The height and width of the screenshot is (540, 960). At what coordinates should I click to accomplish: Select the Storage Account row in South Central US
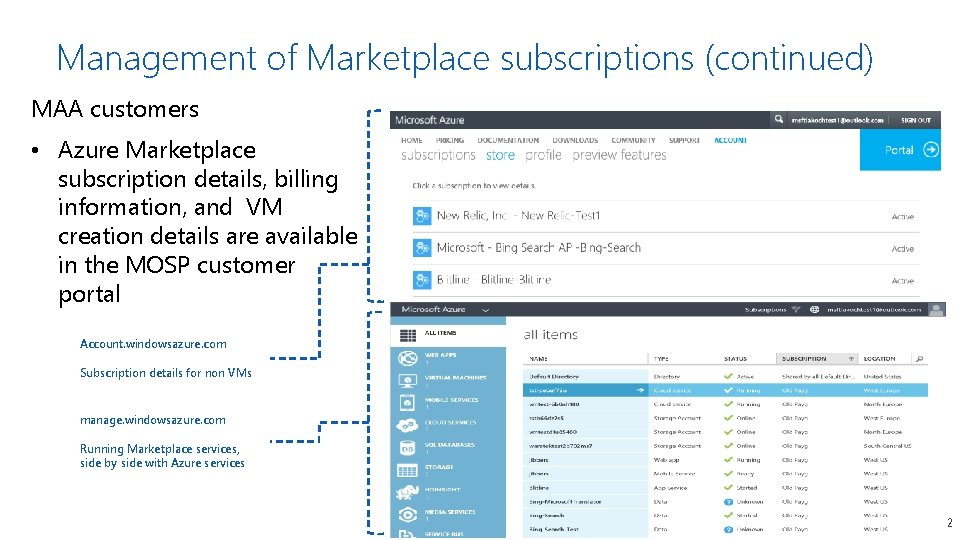pos(726,446)
